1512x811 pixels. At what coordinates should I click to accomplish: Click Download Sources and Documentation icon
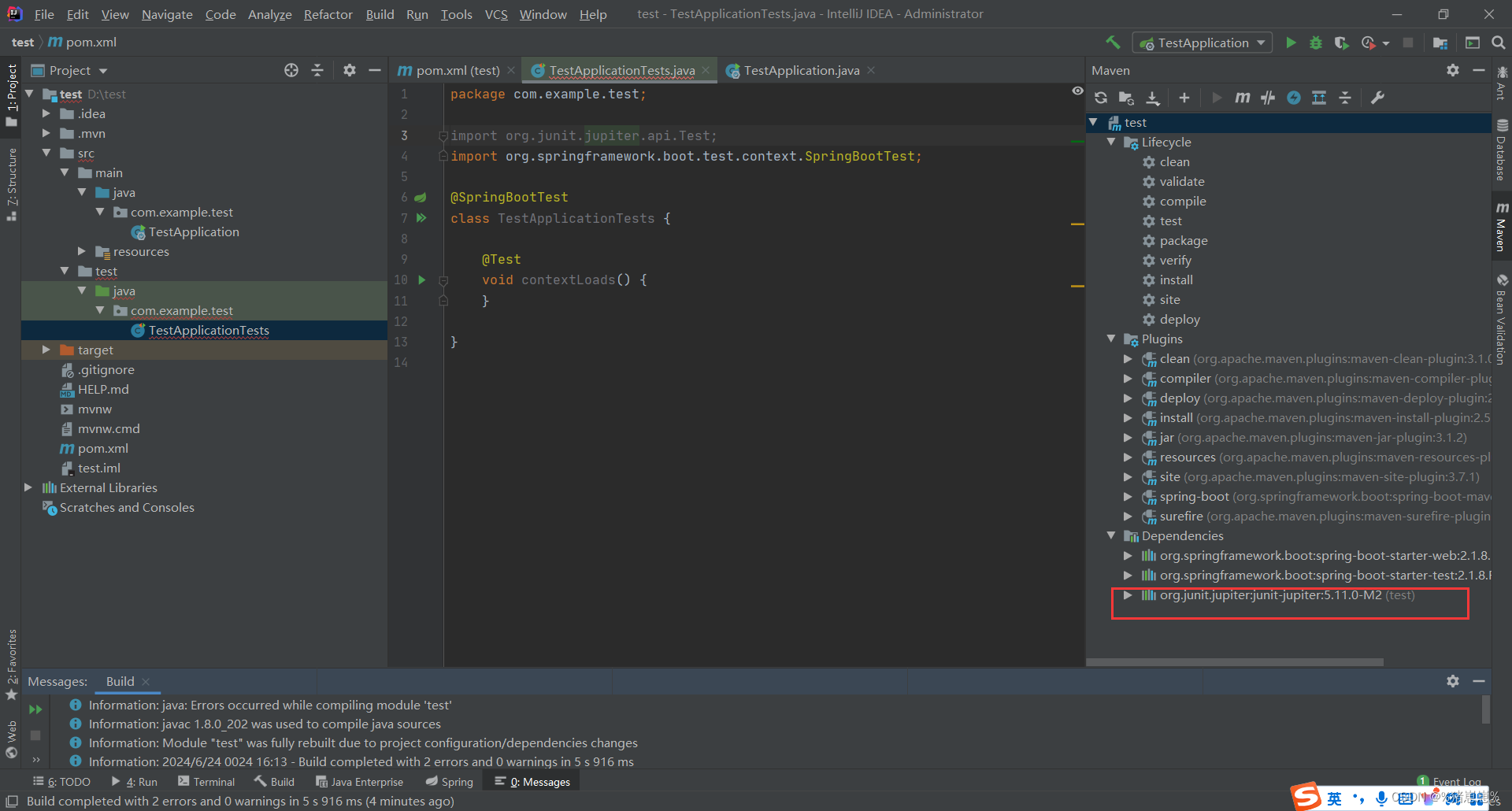click(x=1153, y=98)
